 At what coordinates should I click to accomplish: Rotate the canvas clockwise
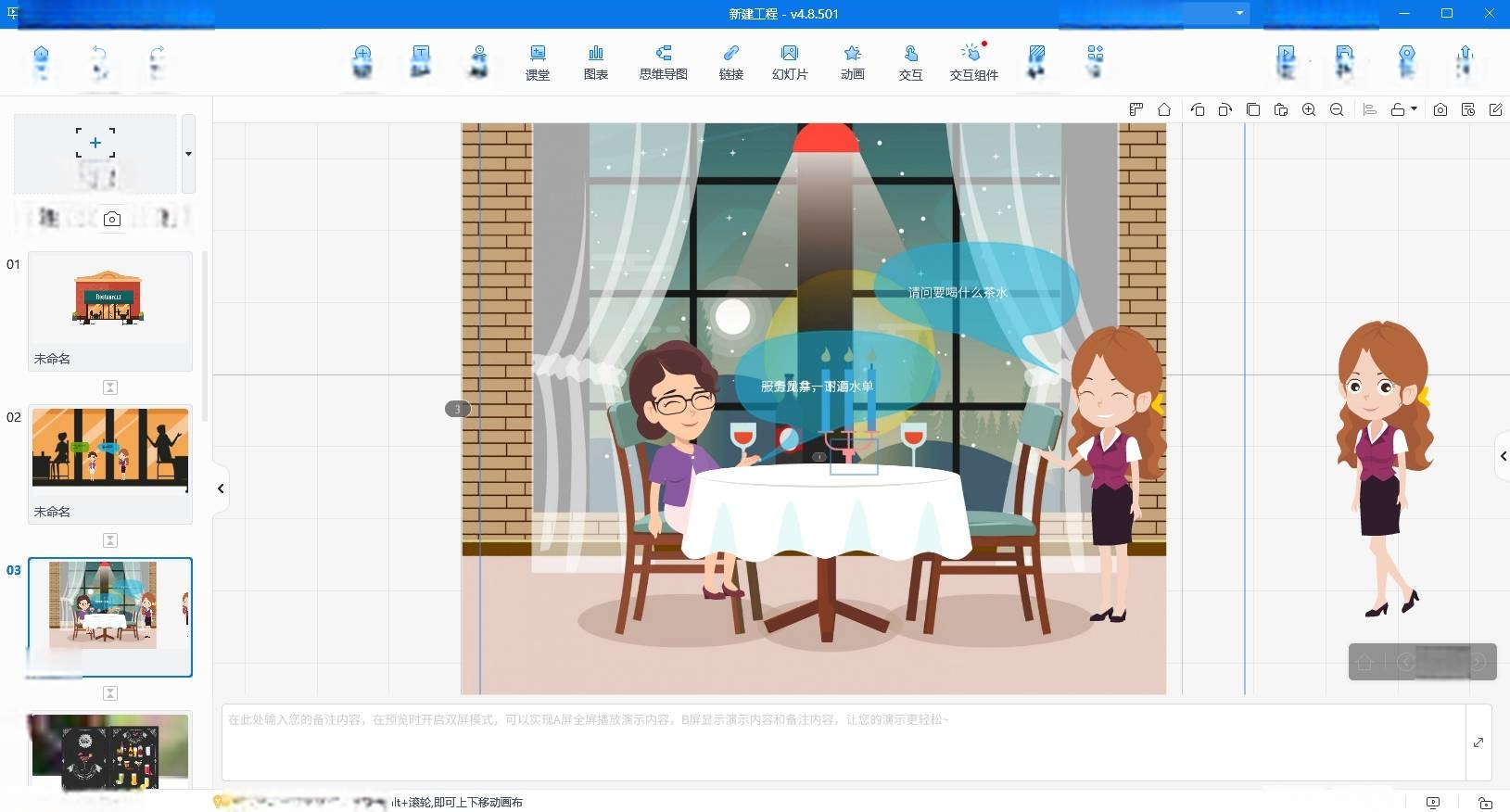click(1225, 109)
